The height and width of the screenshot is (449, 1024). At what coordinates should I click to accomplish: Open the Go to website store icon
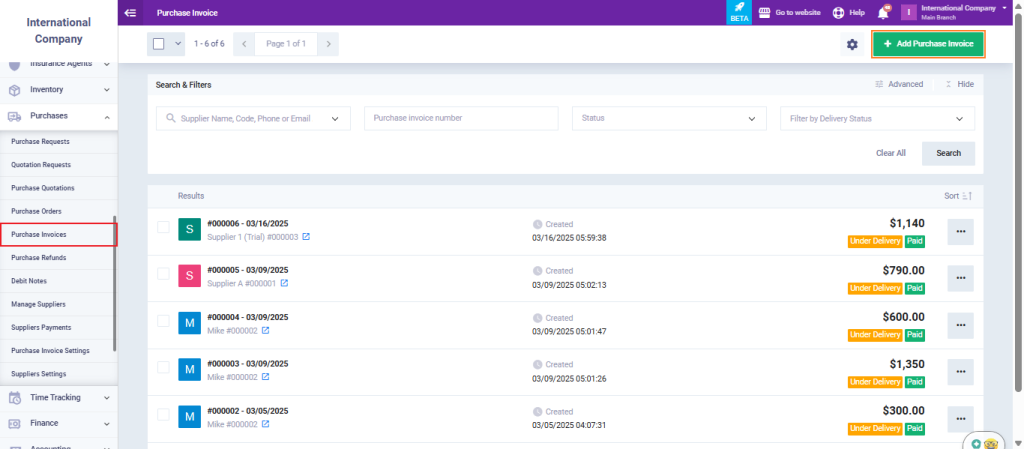[x=764, y=12]
